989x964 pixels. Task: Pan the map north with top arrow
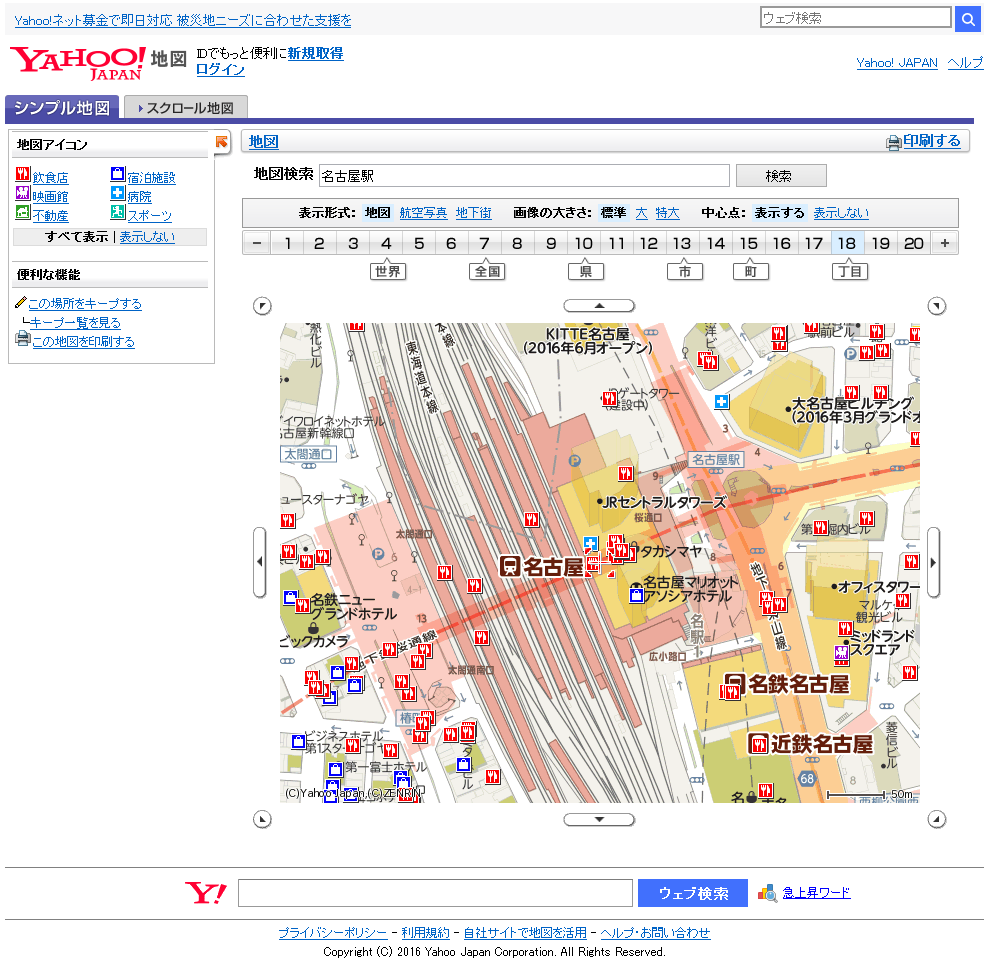point(599,306)
